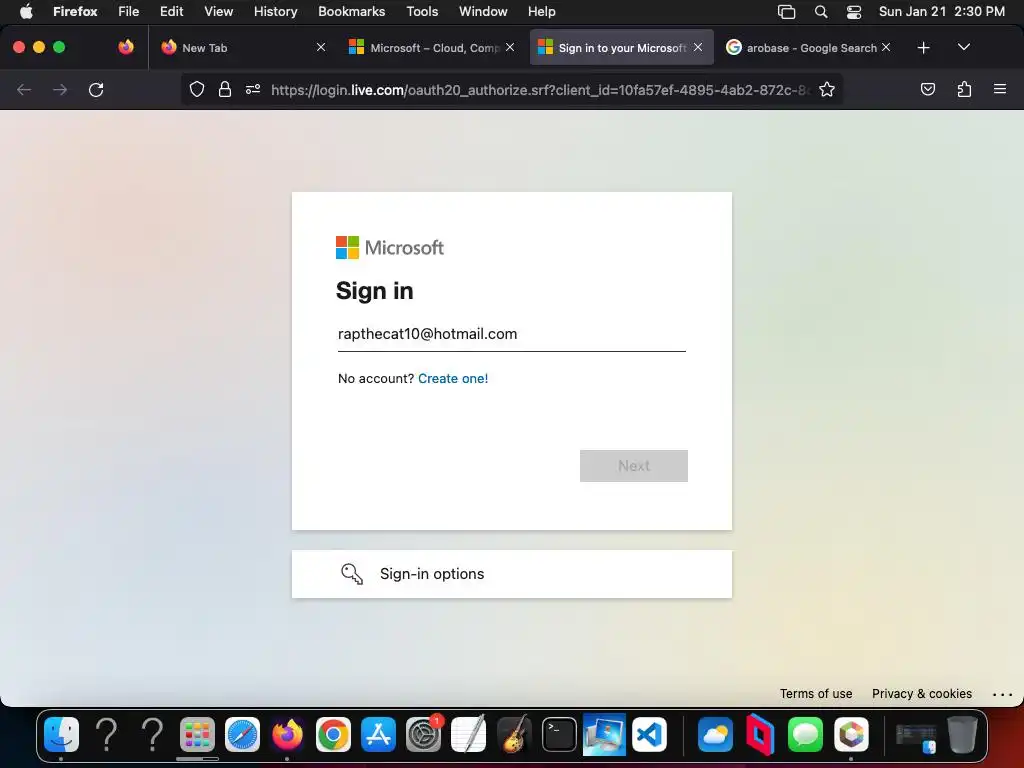Click the footer ellipsis more options
Image resolution: width=1024 pixels, height=768 pixels.
(x=1002, y=694)
